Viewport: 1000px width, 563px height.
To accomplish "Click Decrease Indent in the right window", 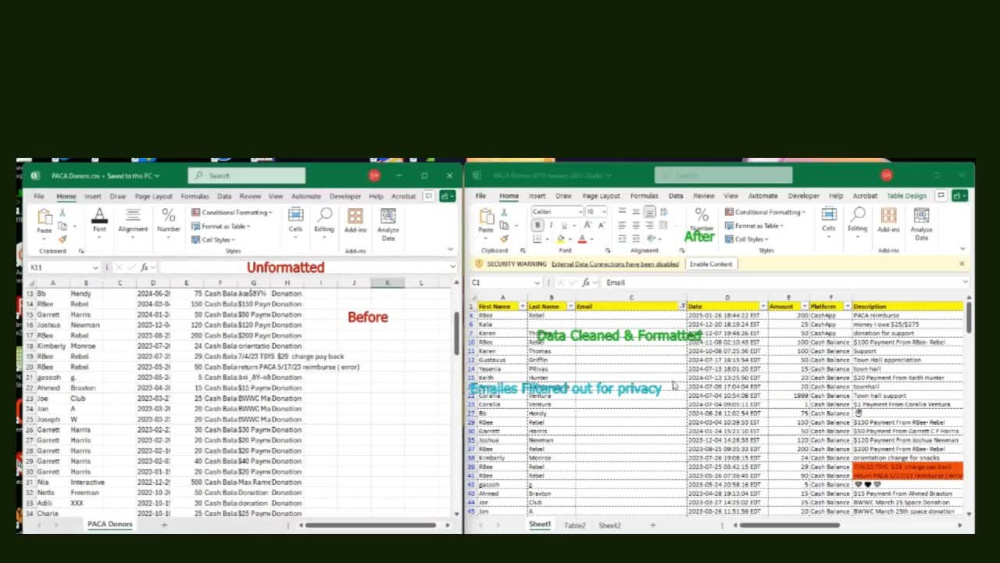I will [x=622, y=238].
